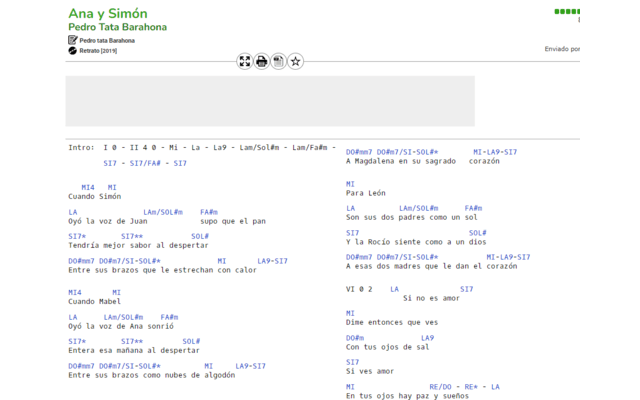The image size is (640, 400).
Task: Show FA#m chord above Ana sonrió
Action: coord(169,317)
